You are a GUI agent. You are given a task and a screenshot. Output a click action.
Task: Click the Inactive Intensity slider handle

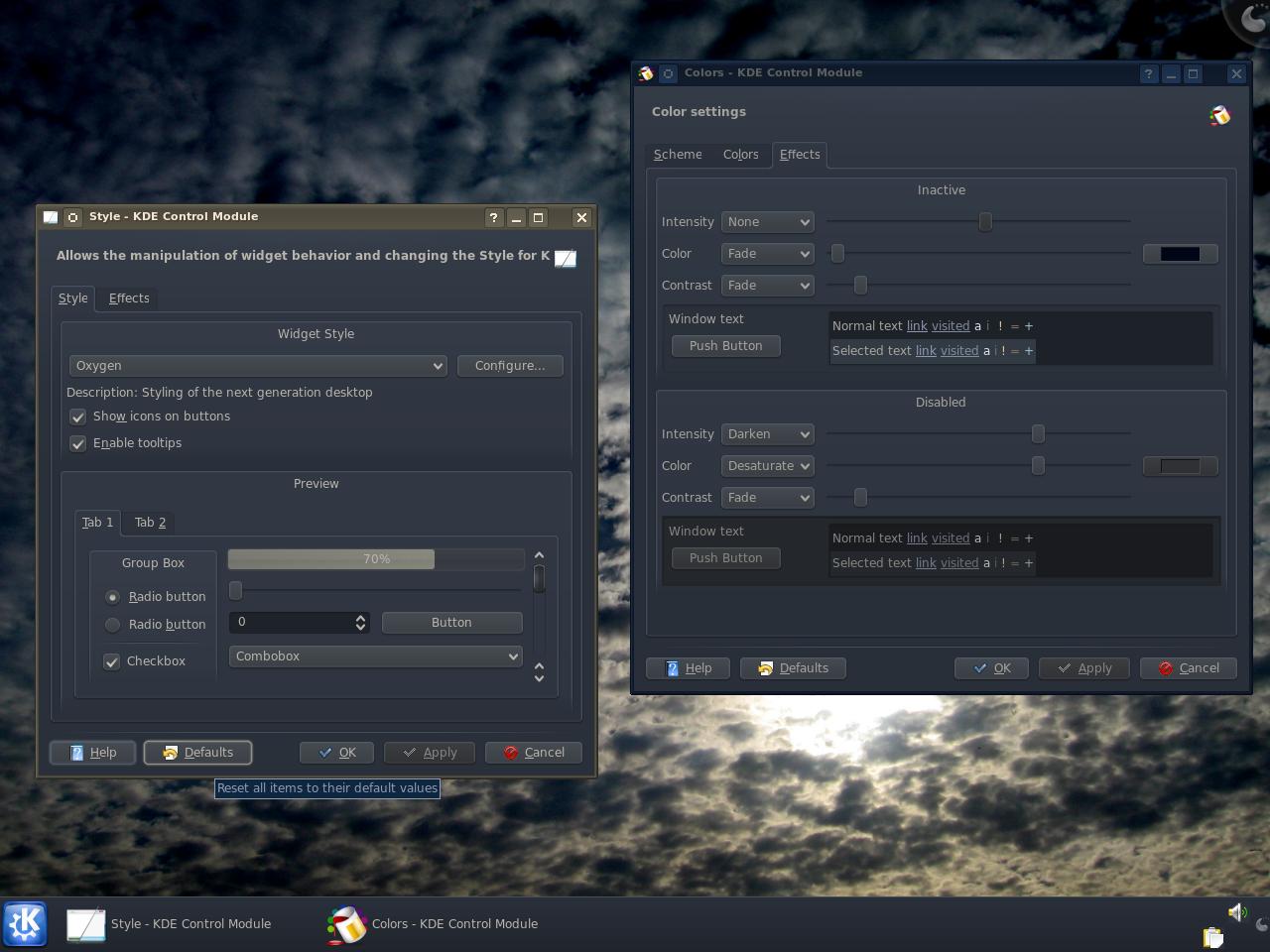pyautogui.click(x=985, y=222)
